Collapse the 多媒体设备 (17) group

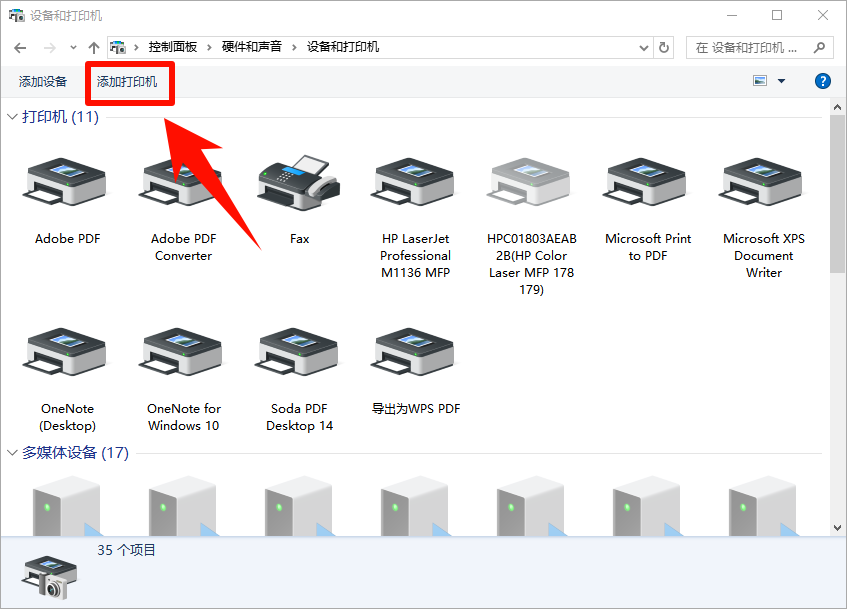pyautogui.click(x=12, y=453)
